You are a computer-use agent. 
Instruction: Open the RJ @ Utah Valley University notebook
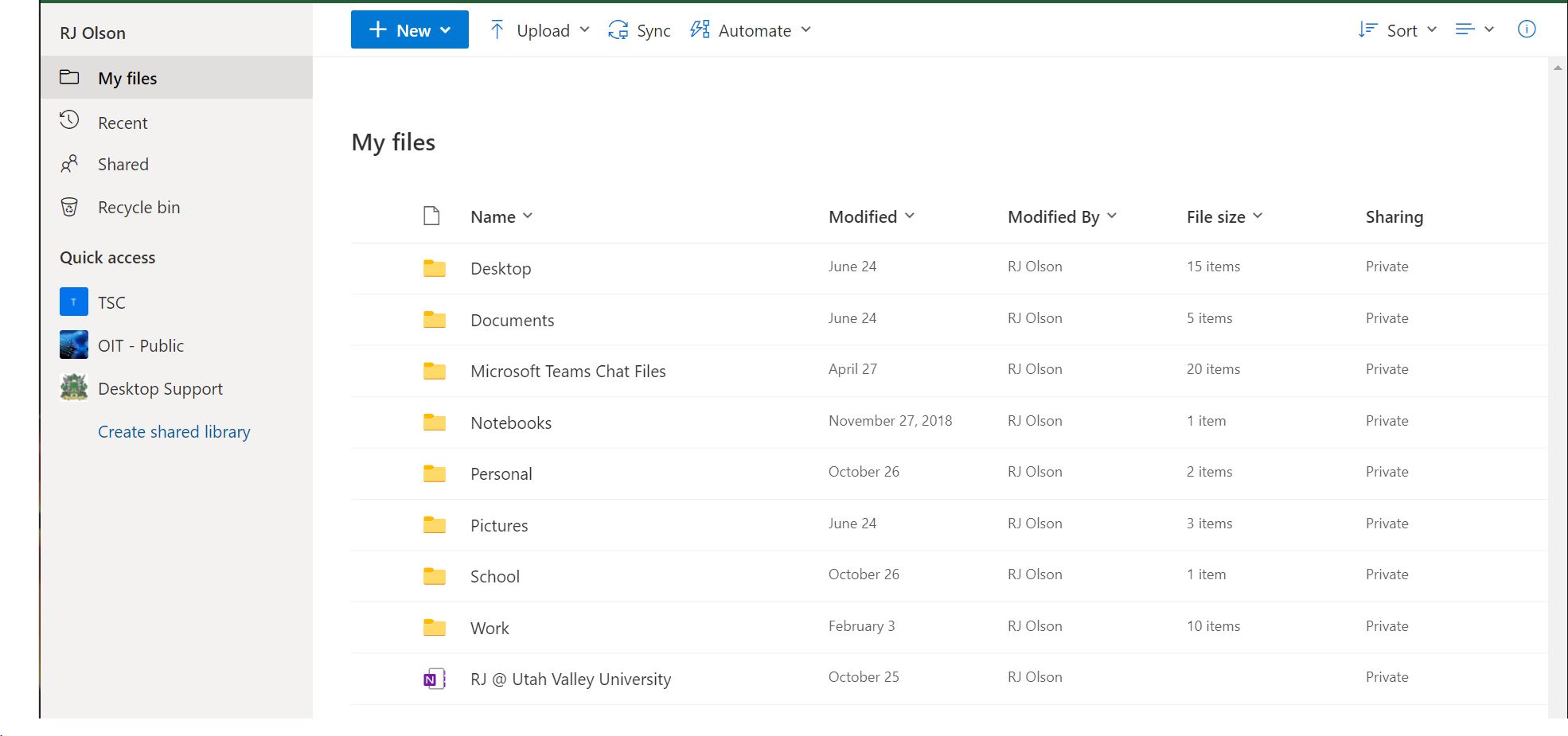pos(570,678)
